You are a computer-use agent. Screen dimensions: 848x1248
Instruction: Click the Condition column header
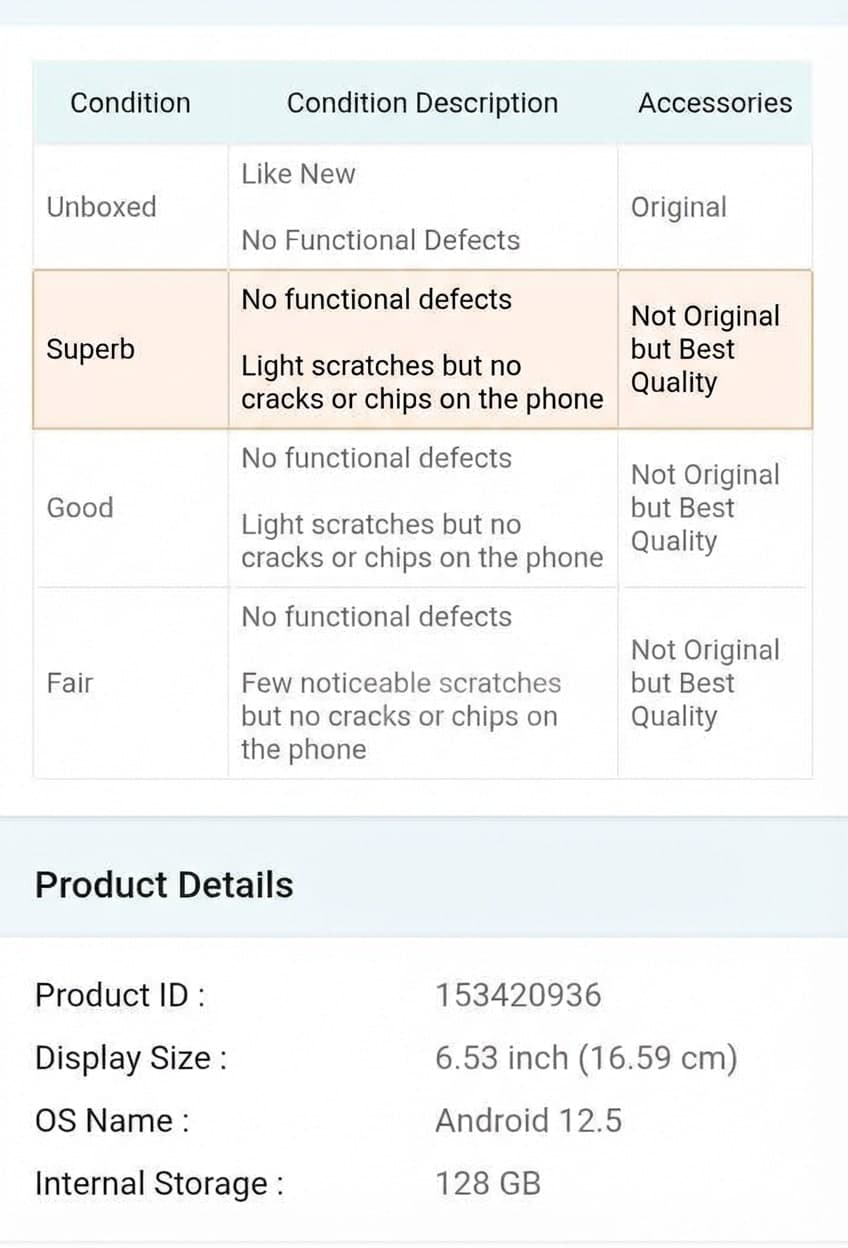pos(130,103)
